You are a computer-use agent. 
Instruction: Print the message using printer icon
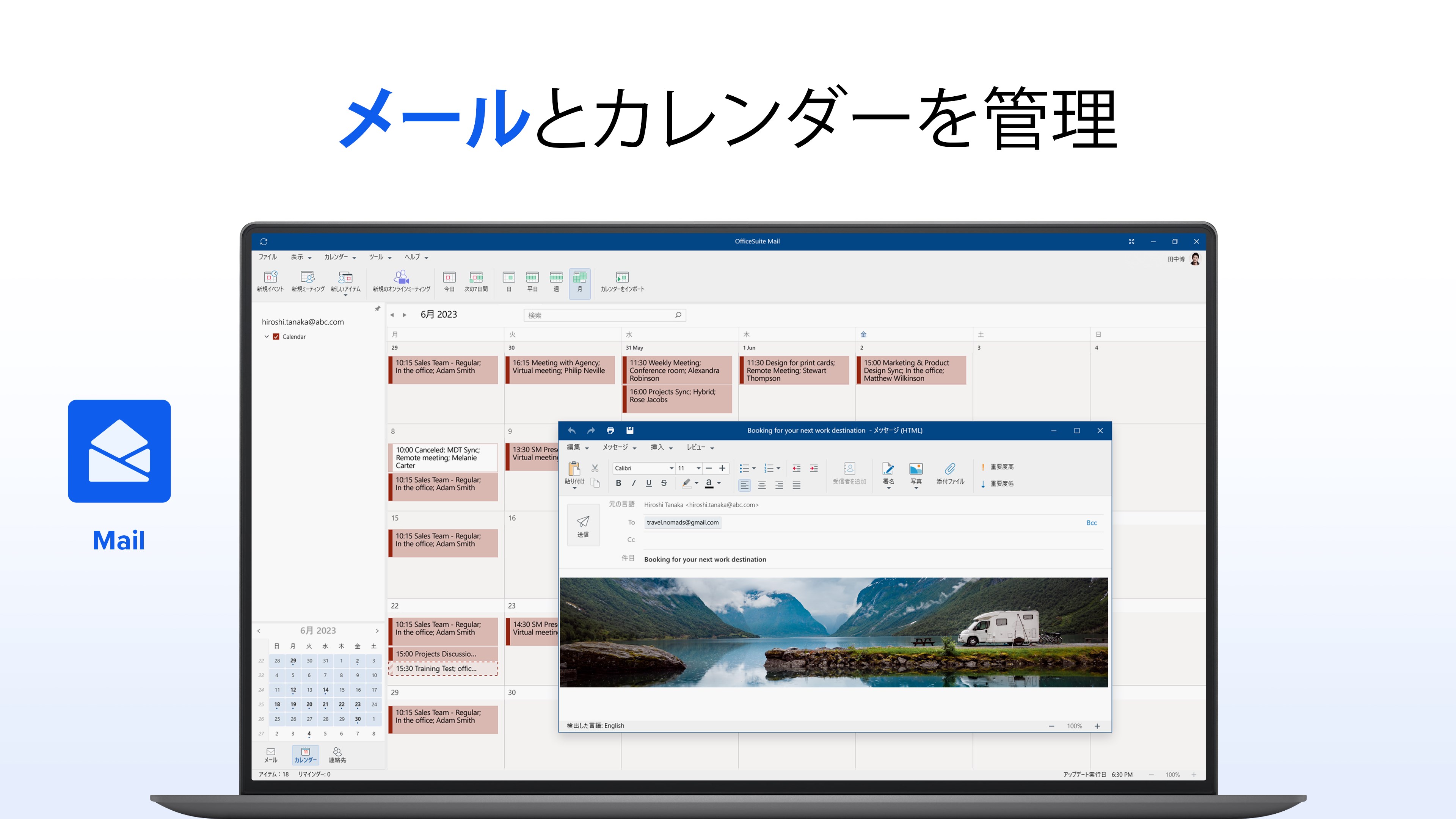coord(610,431)
